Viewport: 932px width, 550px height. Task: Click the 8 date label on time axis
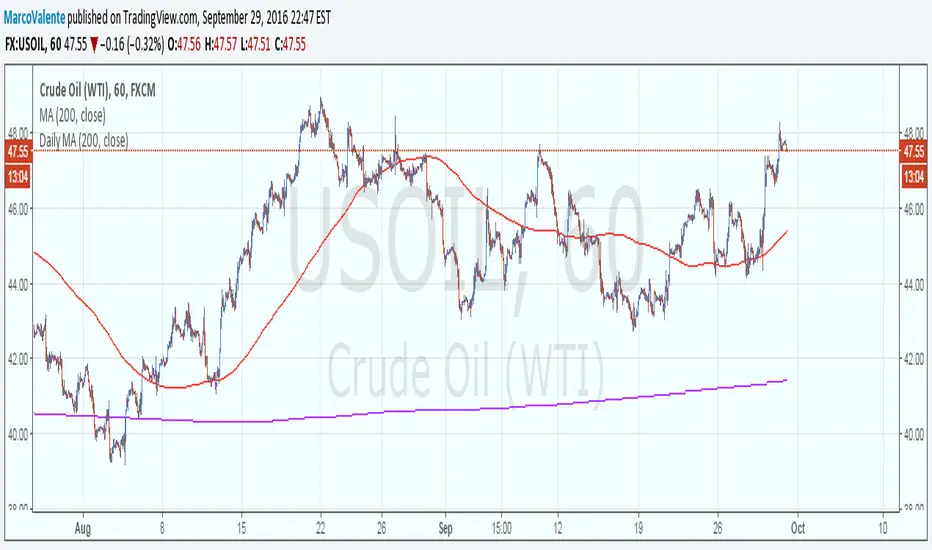[162, 527]
